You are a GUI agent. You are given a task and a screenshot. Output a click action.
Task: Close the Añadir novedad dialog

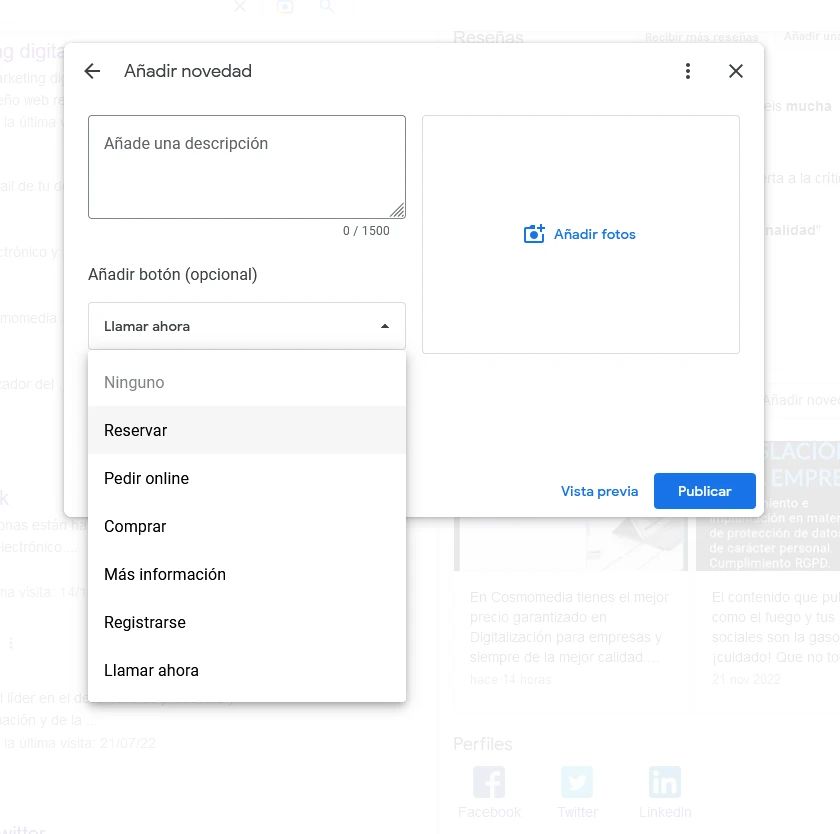coord(736,71)
